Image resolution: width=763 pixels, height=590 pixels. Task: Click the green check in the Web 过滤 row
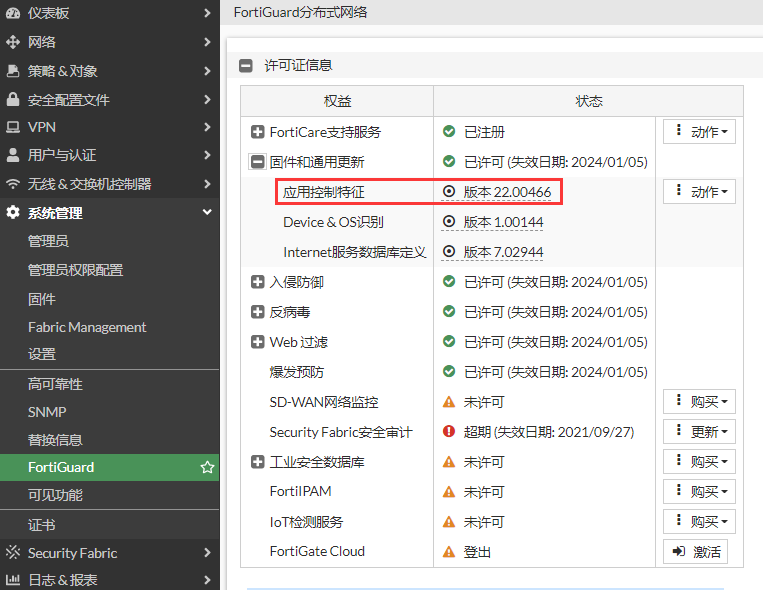pos(449,342)
